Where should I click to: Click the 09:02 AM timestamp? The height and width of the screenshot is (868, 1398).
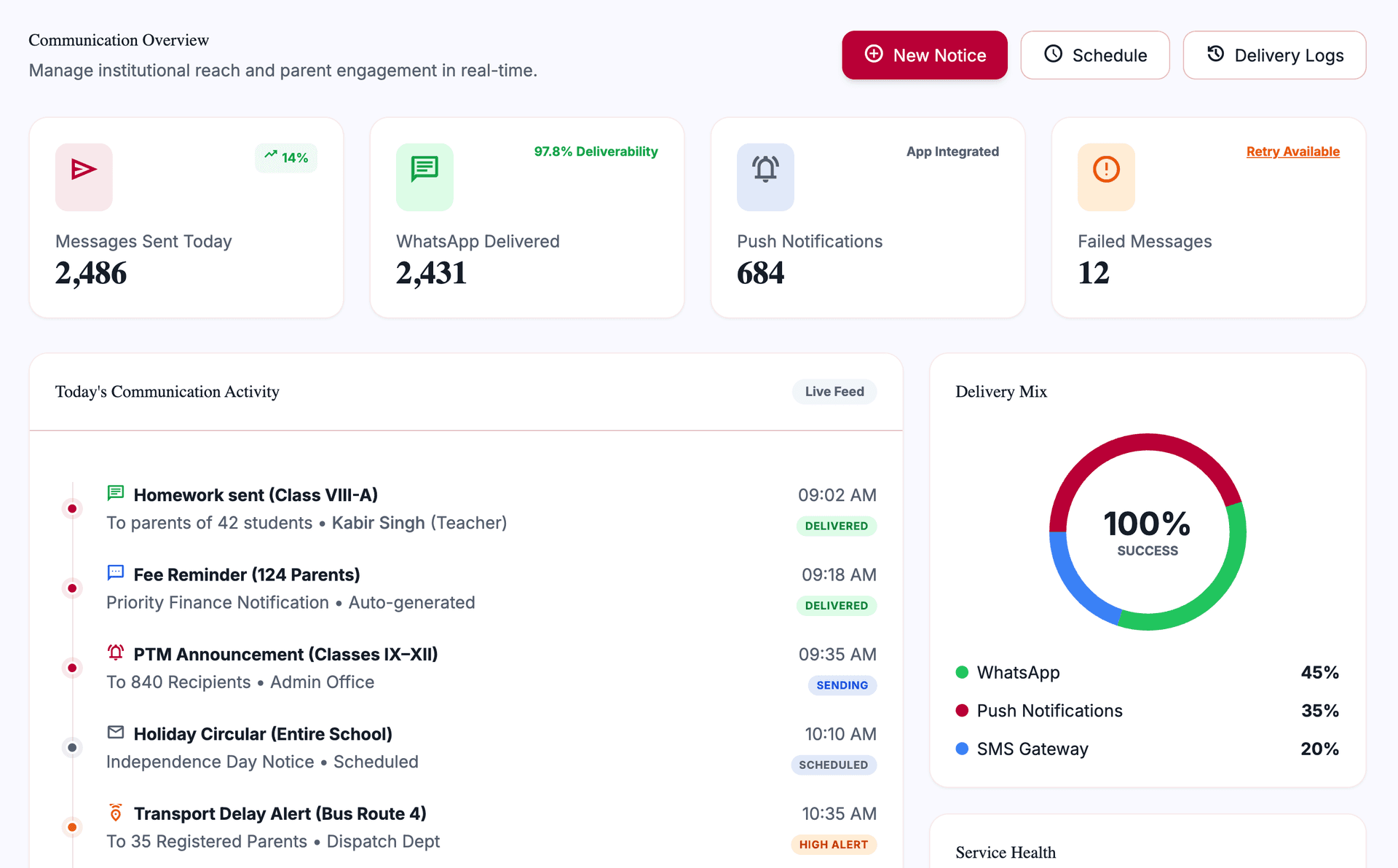837,495
